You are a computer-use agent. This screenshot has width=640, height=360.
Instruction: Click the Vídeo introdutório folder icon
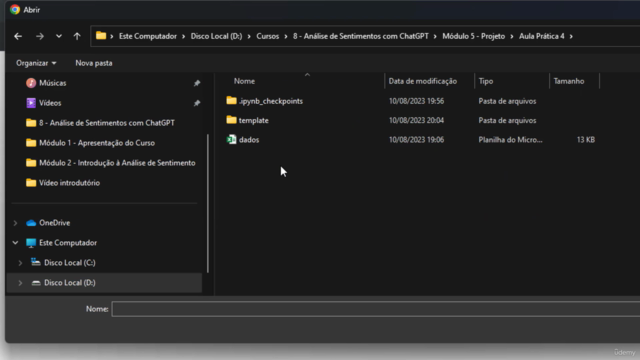(31, 182)
